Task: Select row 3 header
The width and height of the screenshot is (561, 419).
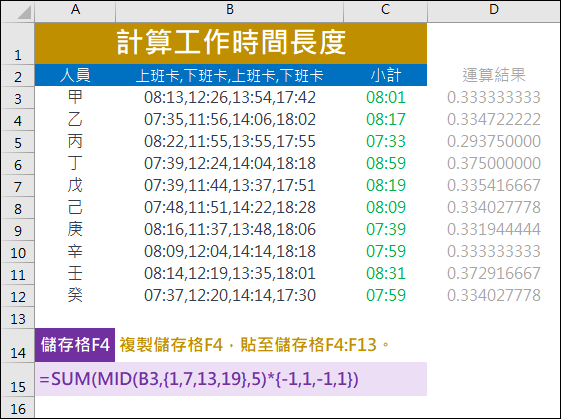Action: click(18, 98)
